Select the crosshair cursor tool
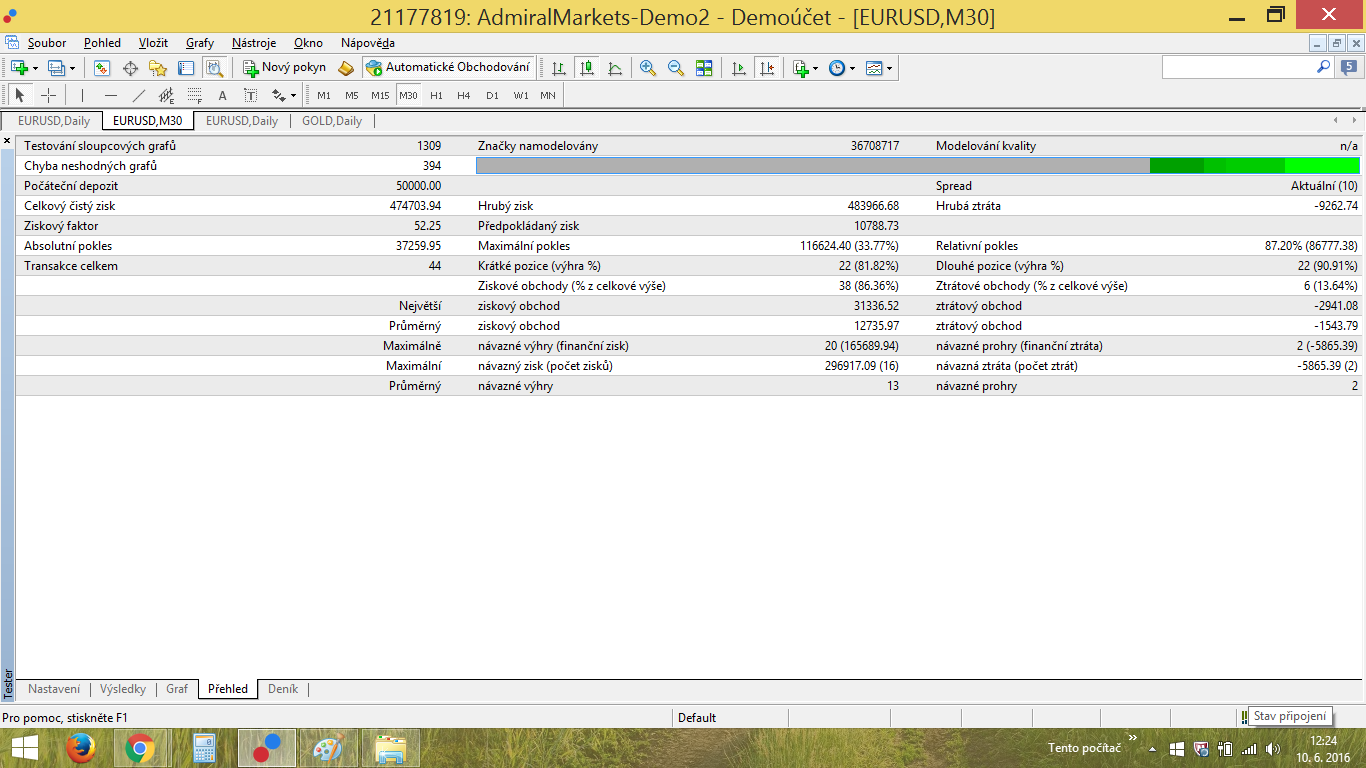Viewport: 1366px width, 768px height. coord(48,96)
